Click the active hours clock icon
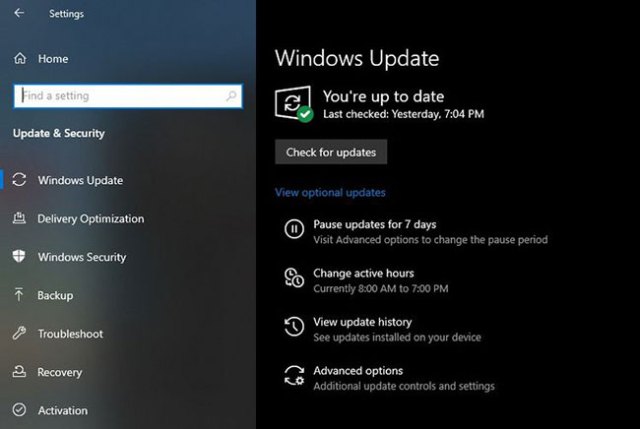640x429 pixels. tap(294, 278)
